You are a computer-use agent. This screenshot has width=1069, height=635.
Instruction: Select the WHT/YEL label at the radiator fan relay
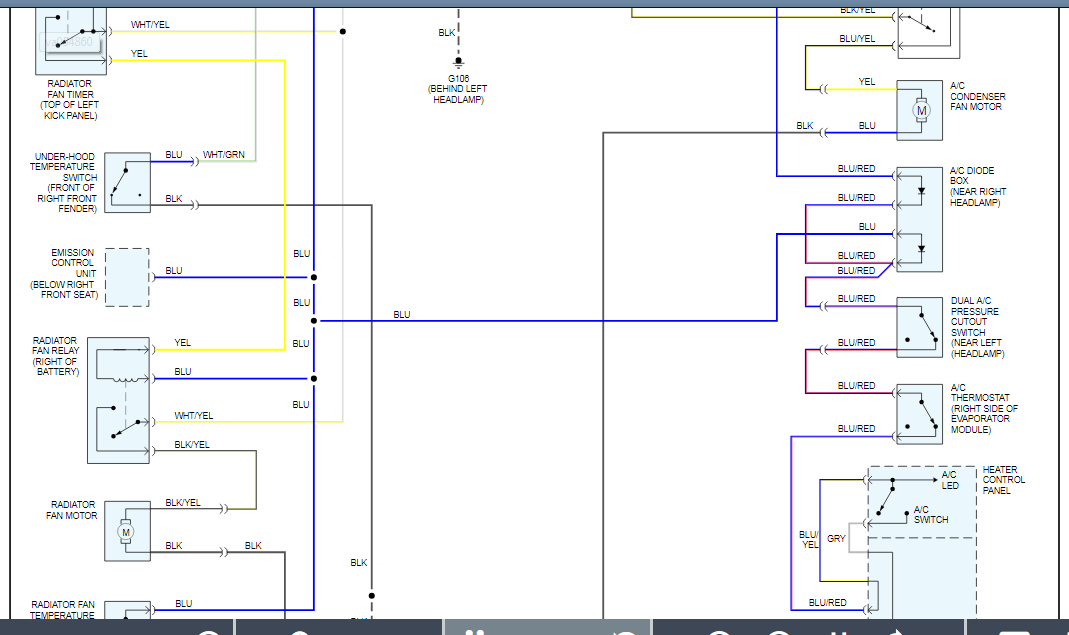[x=194, y=415]
